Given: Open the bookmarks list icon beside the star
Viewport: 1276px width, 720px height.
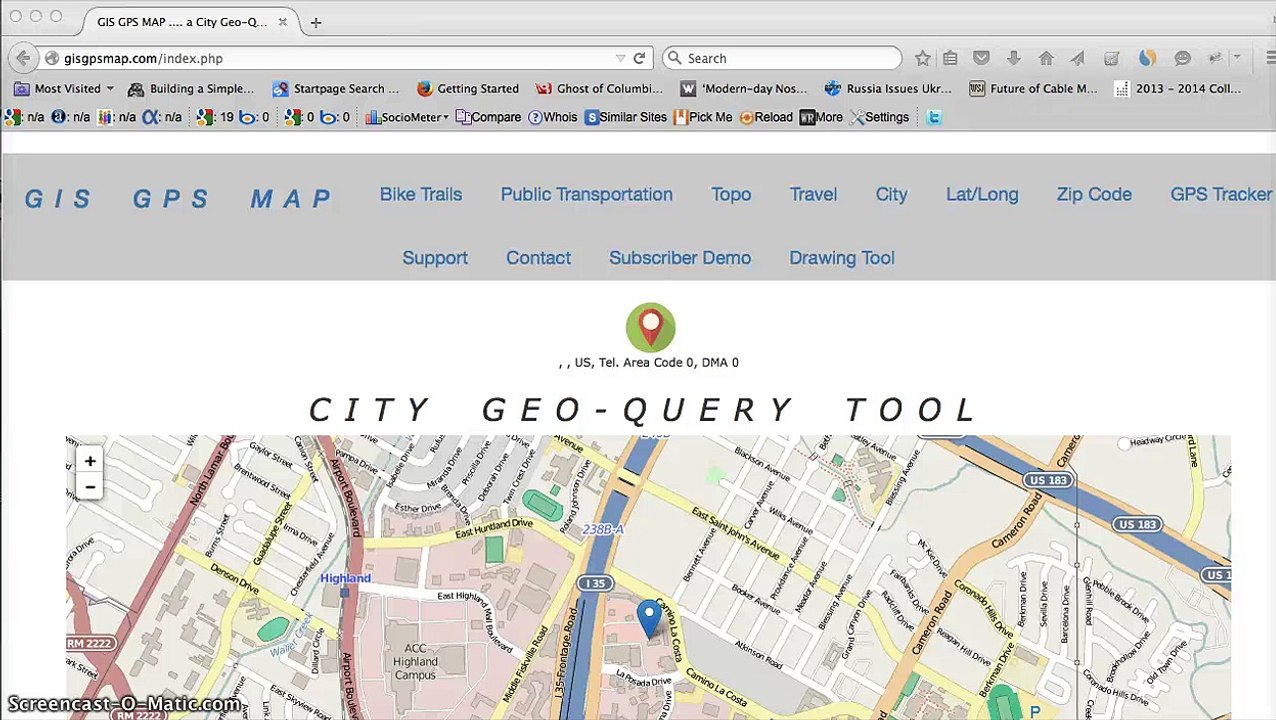Looking at the screenshot, I should (950, 58).
